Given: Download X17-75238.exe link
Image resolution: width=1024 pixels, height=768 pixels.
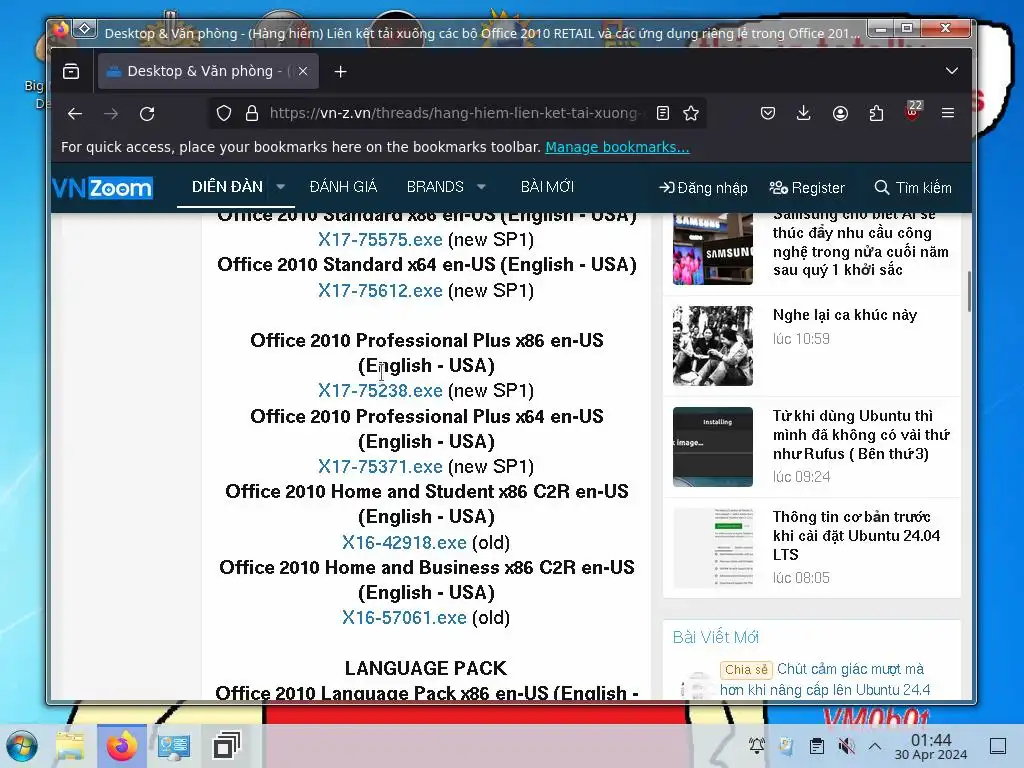Looking at the screenshot, I should pos(380,391).
